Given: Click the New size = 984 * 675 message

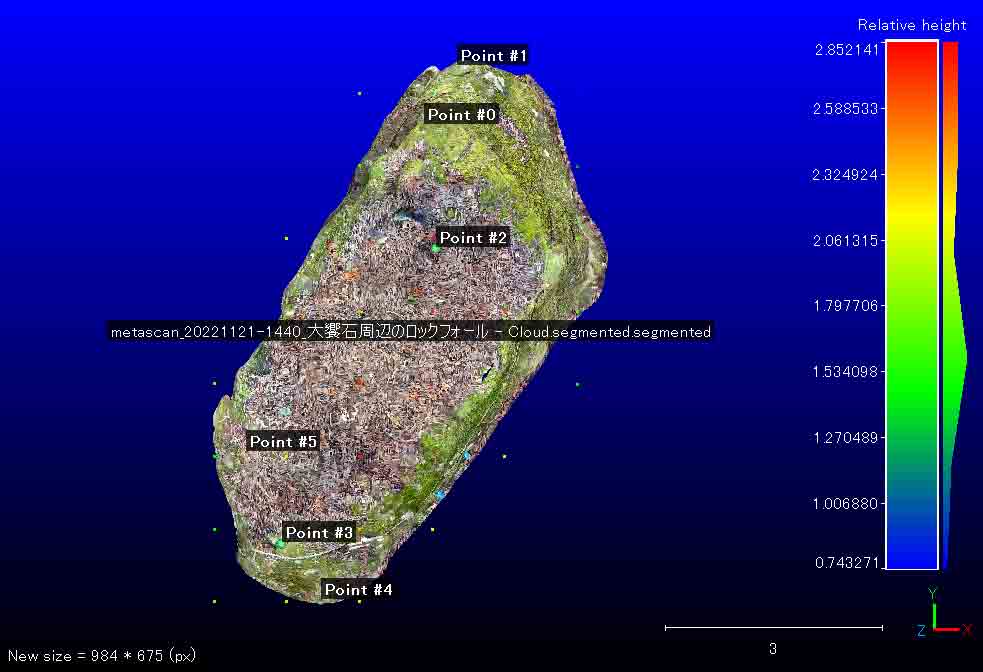Looking at the screenshot, I should (x=102, y=656).
